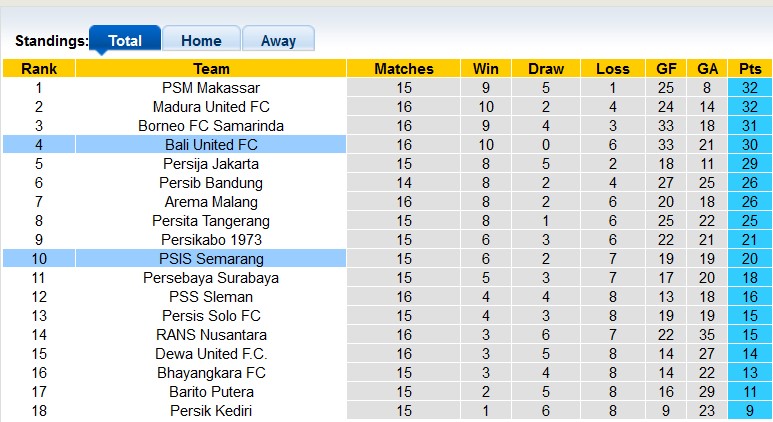773x422 pixels.
Task: Click the Pts column header
Action: click(x=749, y=69)
